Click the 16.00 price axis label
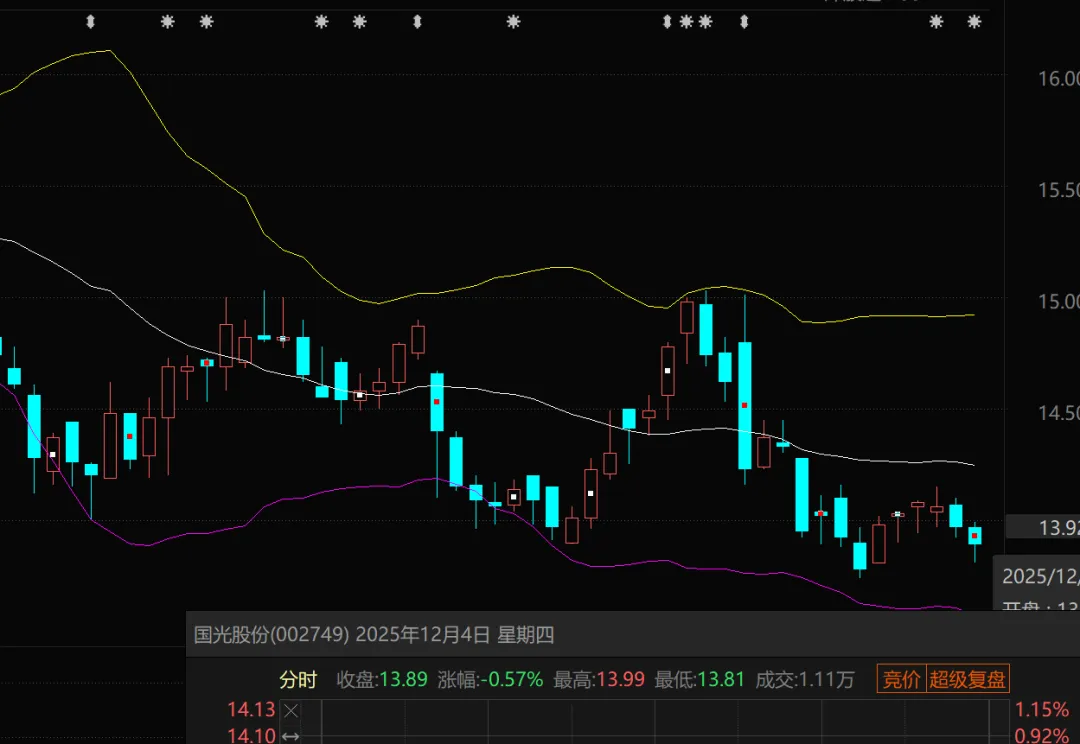 tap(1057, 79)
